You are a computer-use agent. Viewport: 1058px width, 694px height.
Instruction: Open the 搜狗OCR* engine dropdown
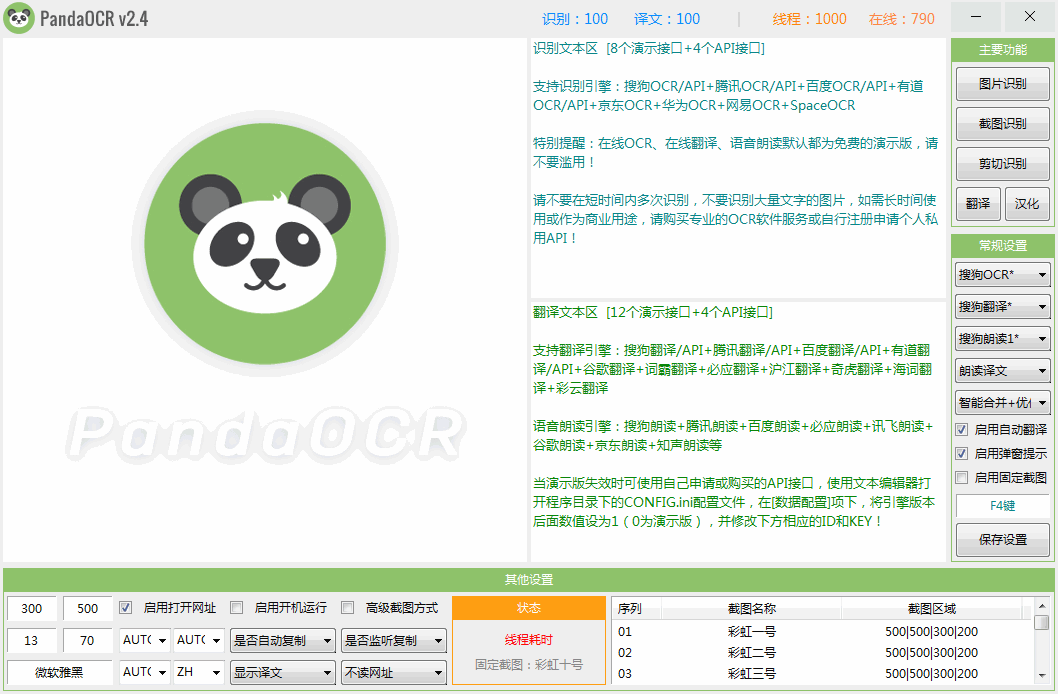(1003, 274)
